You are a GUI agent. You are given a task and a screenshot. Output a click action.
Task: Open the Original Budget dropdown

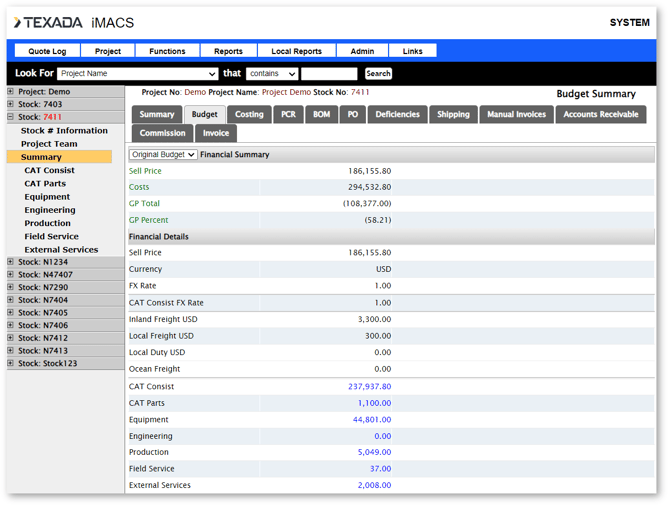(x=163, y=155)
